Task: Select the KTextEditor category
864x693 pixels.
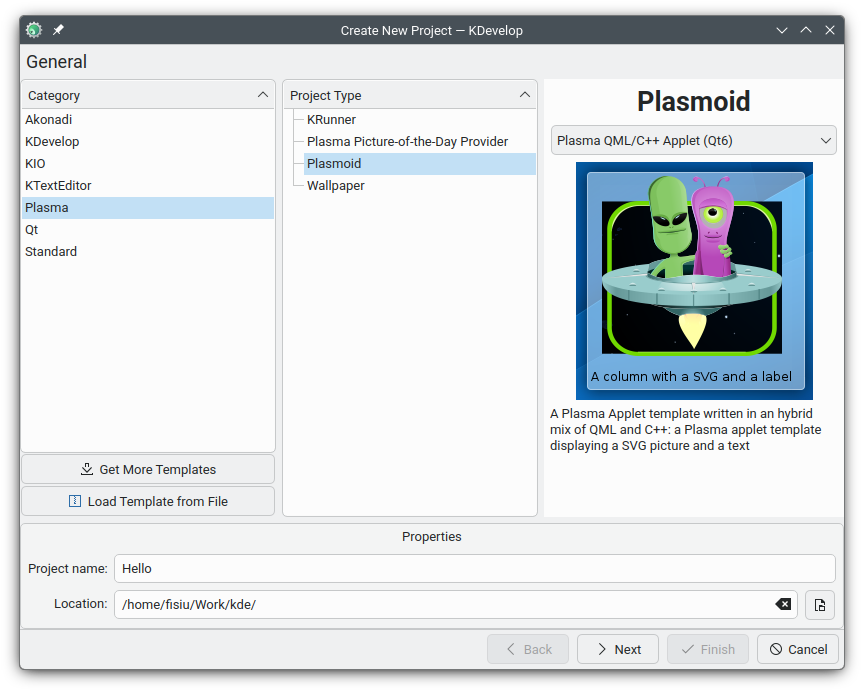Action: click(x=58, y=185)
